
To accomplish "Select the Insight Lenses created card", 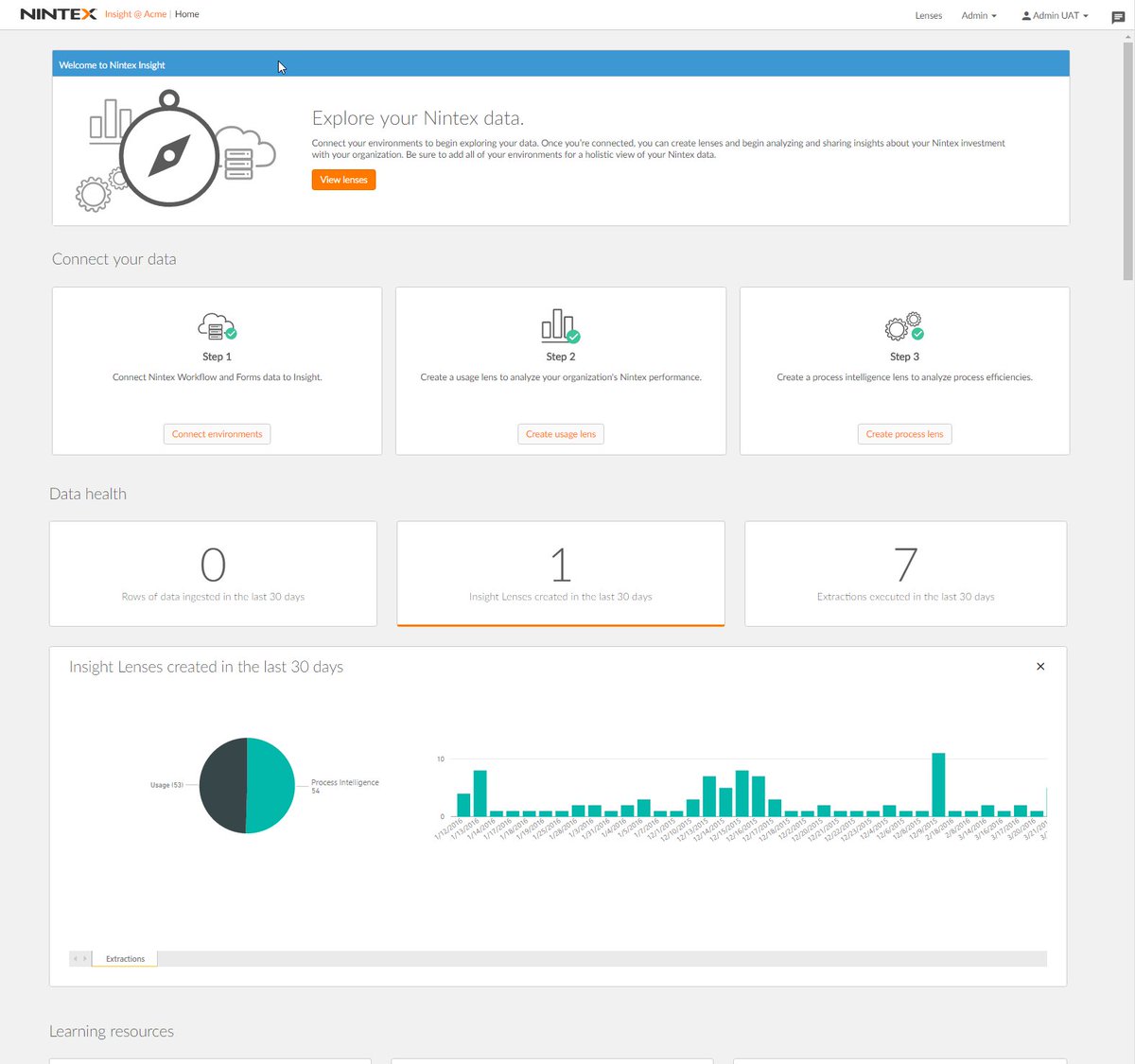I will click(561, 574).
